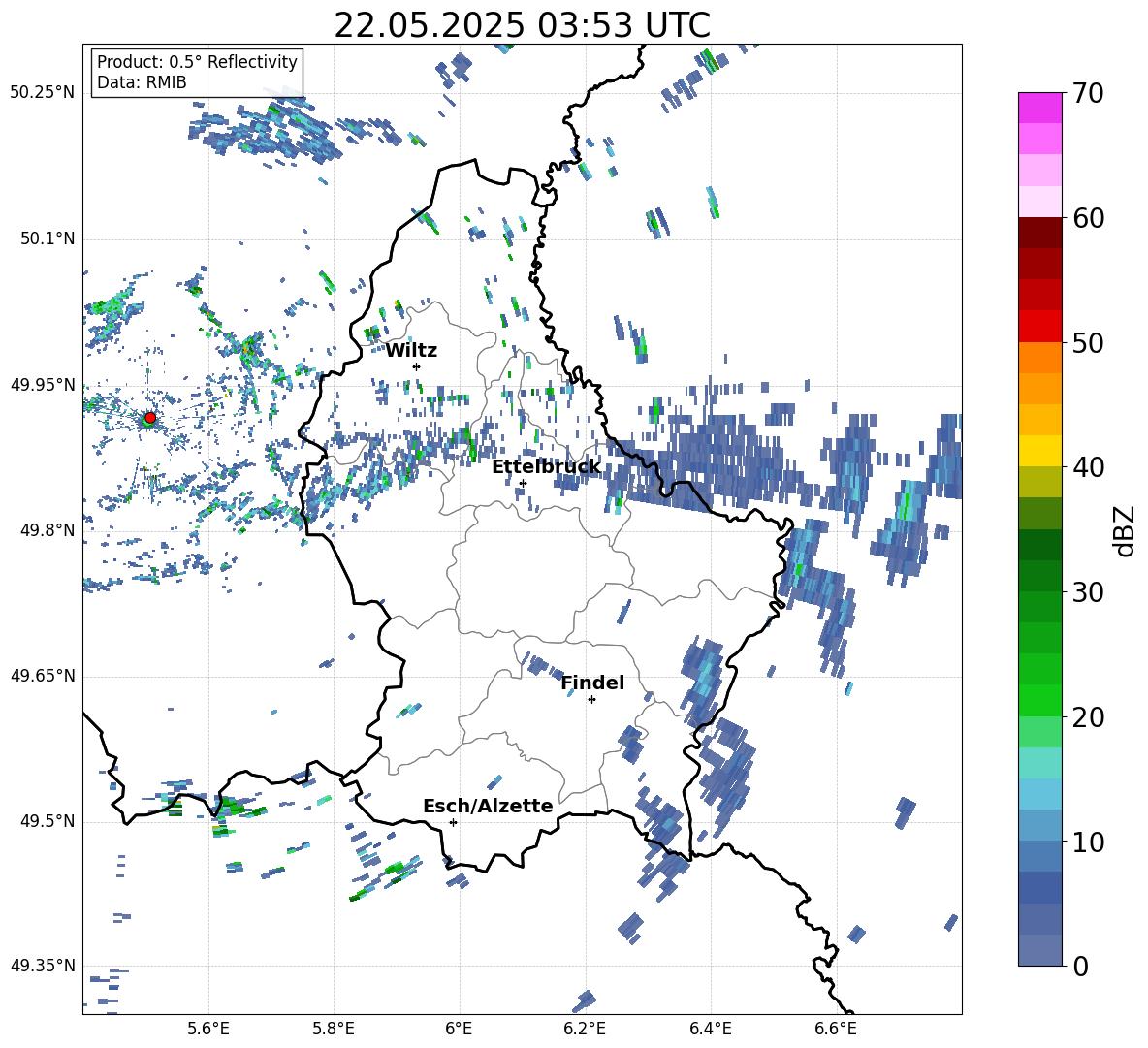Click the Data: RMIB text

coord(142,82)
